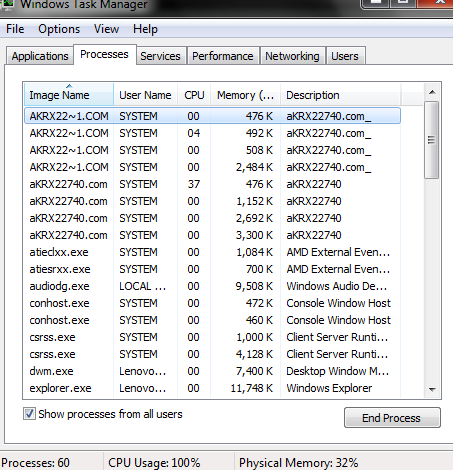Image resolution: width=459 pixels, height=475 pixels.
Task: Select aKRX22740.com process using 2,692 K
Action: point(212,218)
